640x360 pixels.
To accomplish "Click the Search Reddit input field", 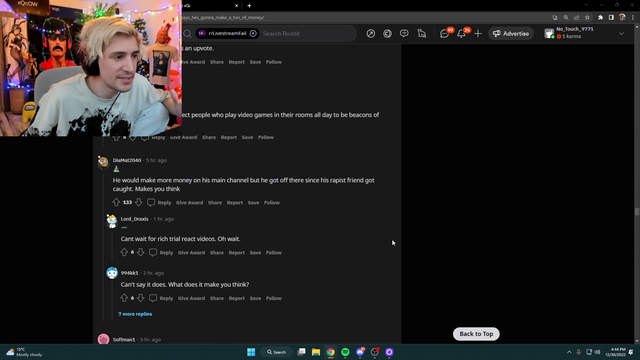I will point(306,33).
